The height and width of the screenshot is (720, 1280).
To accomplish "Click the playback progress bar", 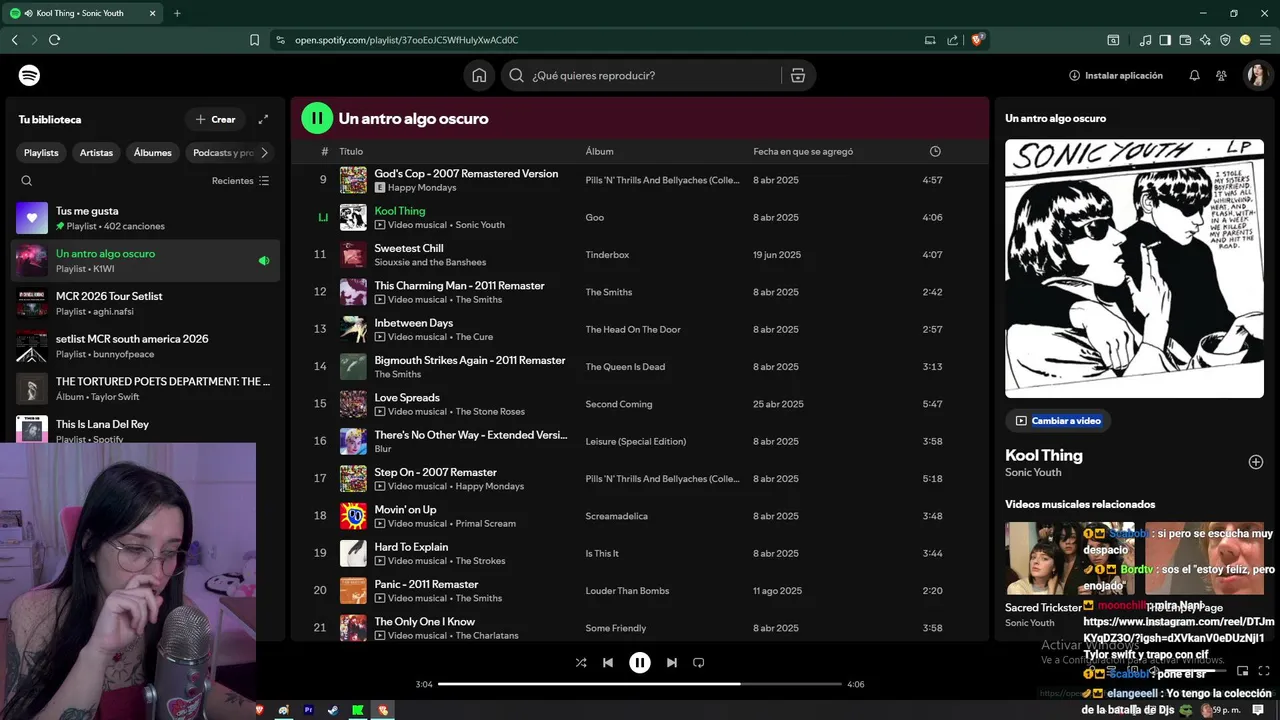I will [640, 684].
